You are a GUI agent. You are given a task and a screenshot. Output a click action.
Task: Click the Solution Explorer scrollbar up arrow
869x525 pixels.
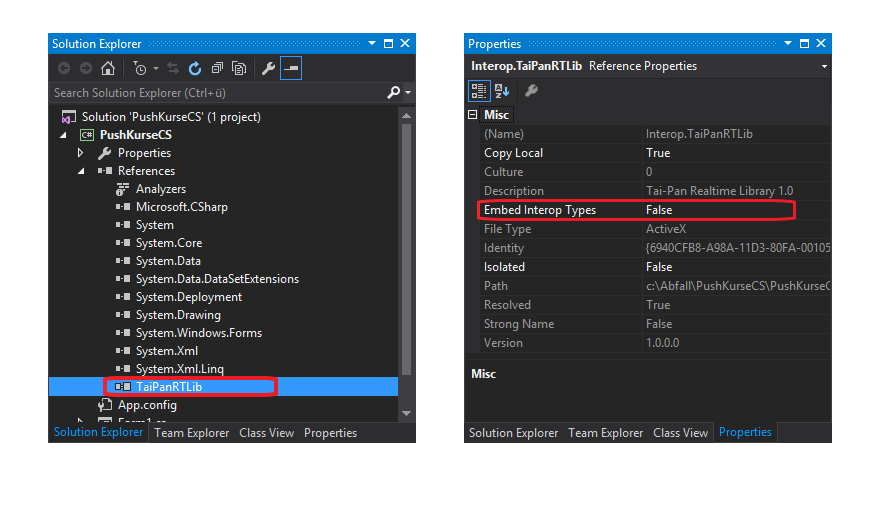[406, 116]
